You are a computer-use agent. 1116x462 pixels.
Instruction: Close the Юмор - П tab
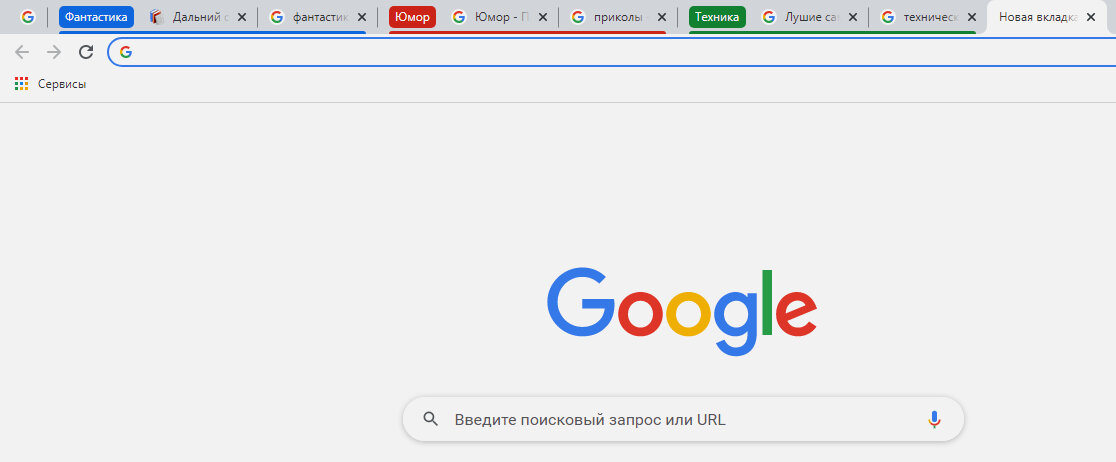(542, 17)
